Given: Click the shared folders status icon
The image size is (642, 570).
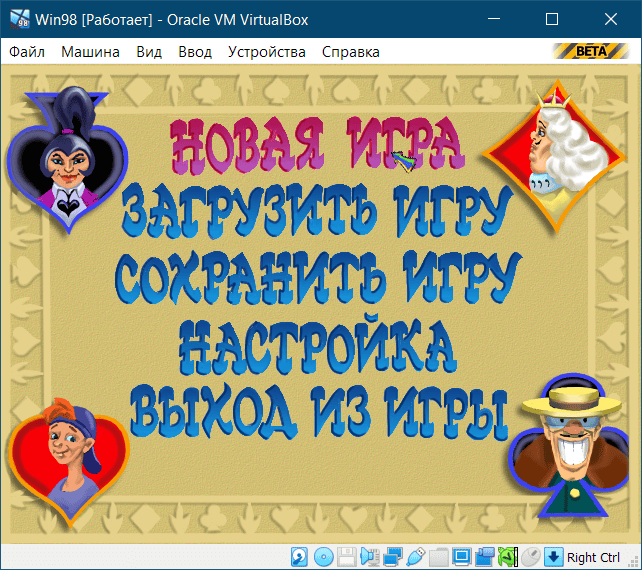Looking at the screenshot, I should click(439, 557).
